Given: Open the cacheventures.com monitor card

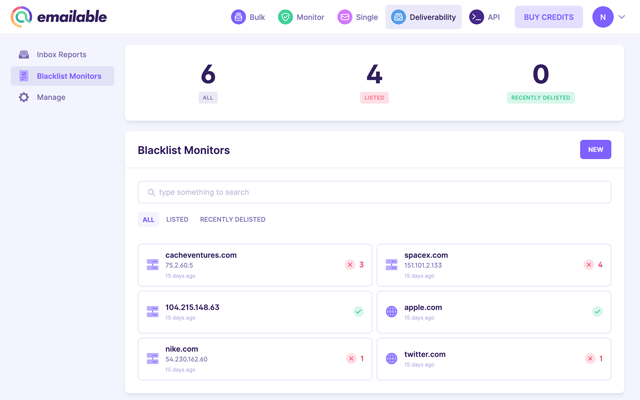Looking at the screenshot, I should click(255, 265).
